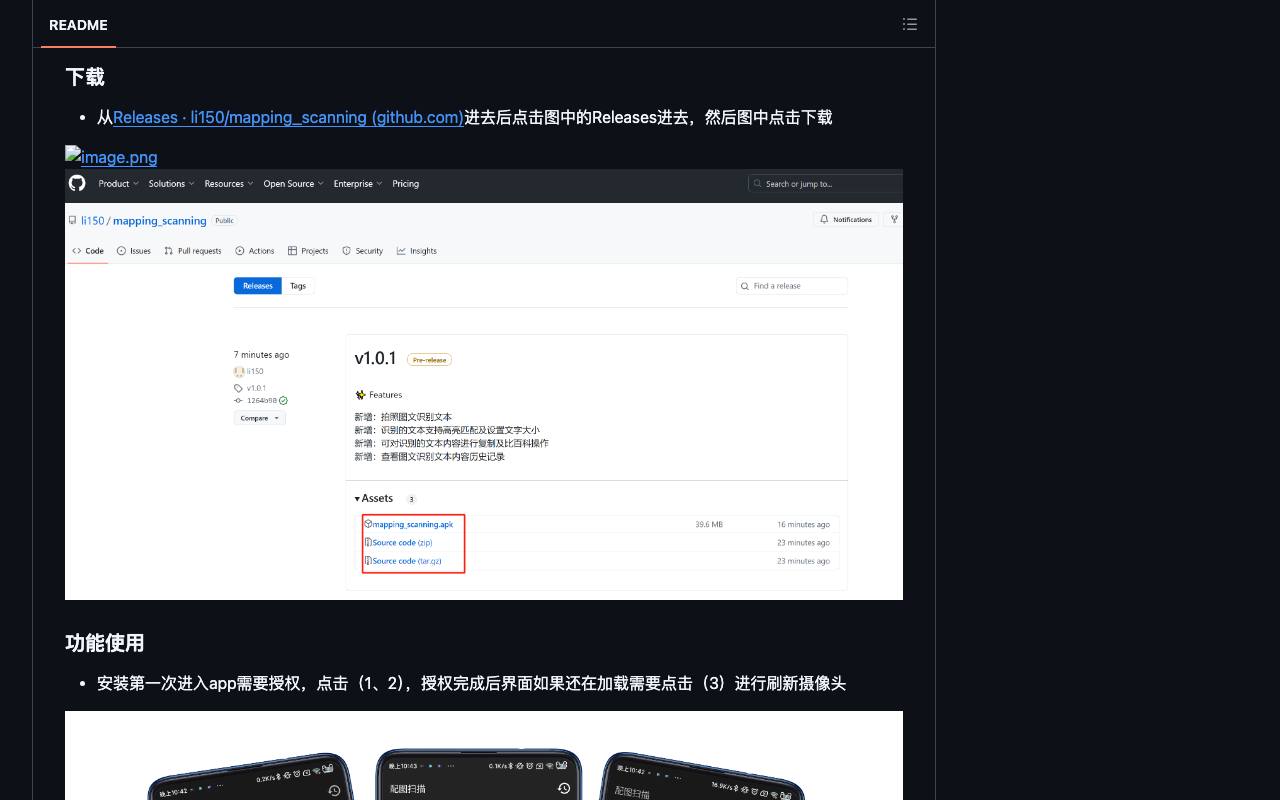The height and width of the screenshot is (800, 1280).
Task: Click the Tags button next to Releases
Action: pyautogui.click(x=298, y=286)
